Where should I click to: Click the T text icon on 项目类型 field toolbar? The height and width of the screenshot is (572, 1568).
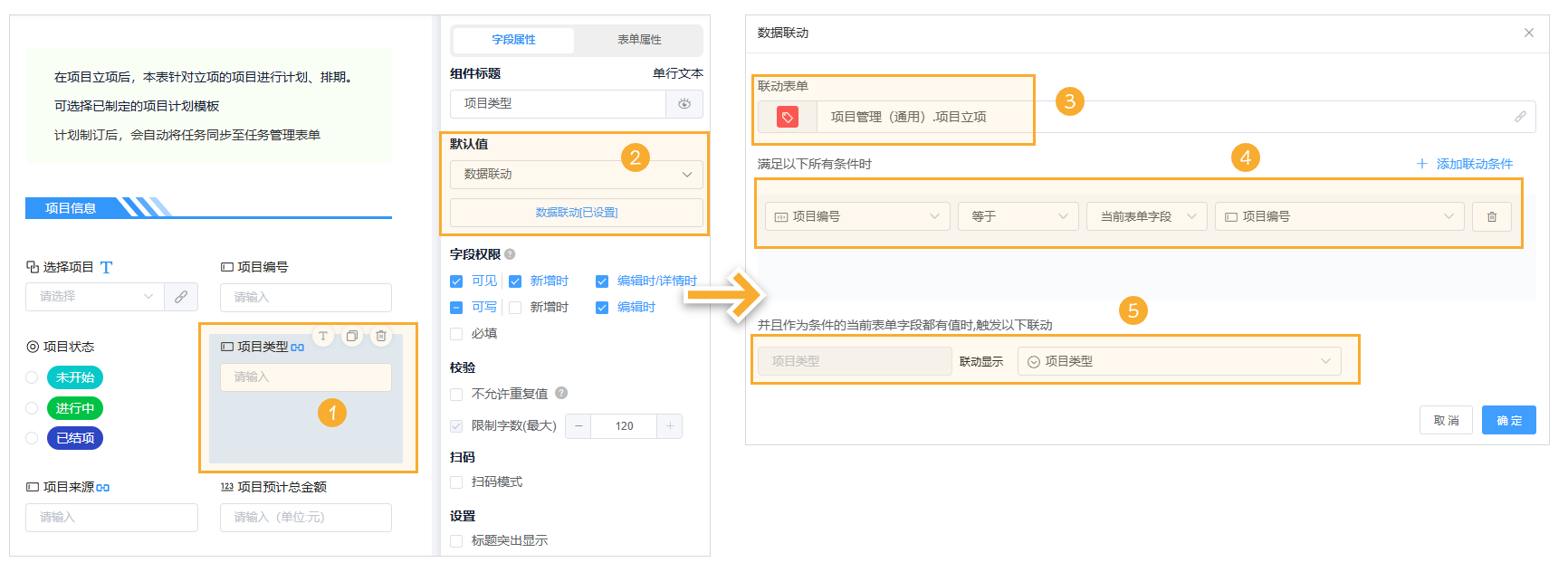click(323, 336)
